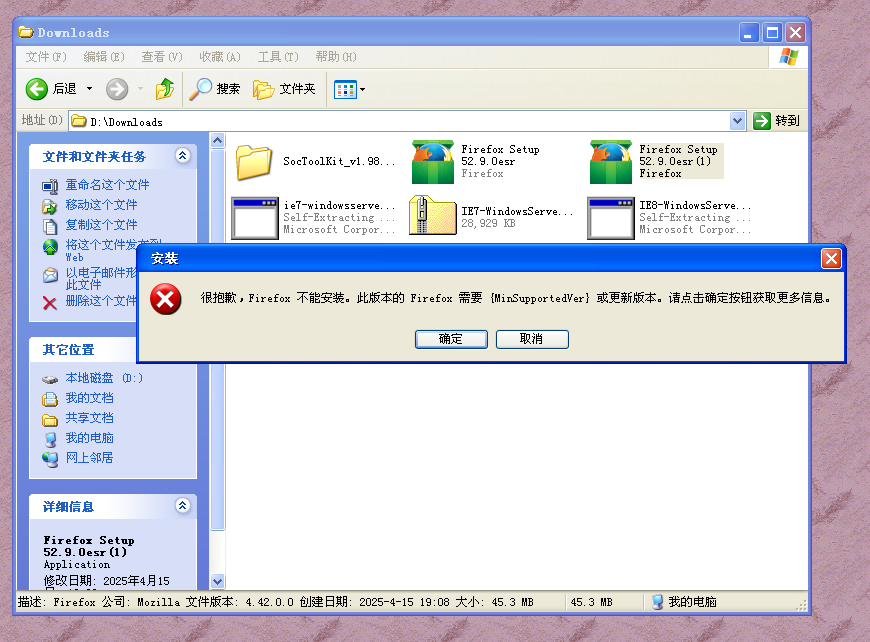Collapse the Details (详细信息) panel
This screenshot has width=870, height=642.
click(x=183, y=505)
